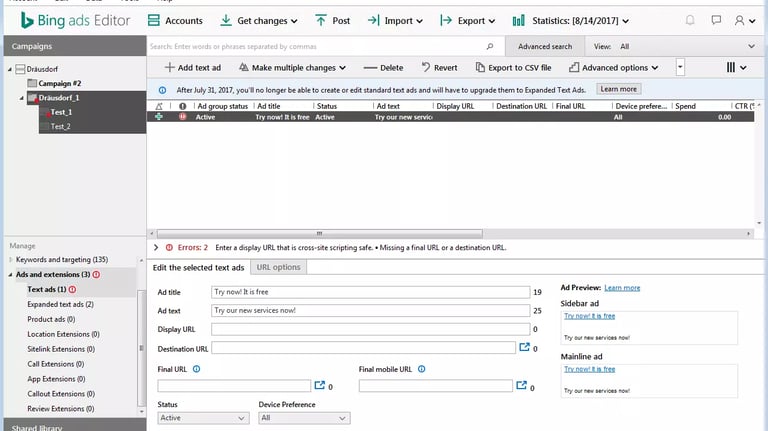Open the user account menu icon
The image size is (768, 431).
pyautogui.click(x=744, y=21)
